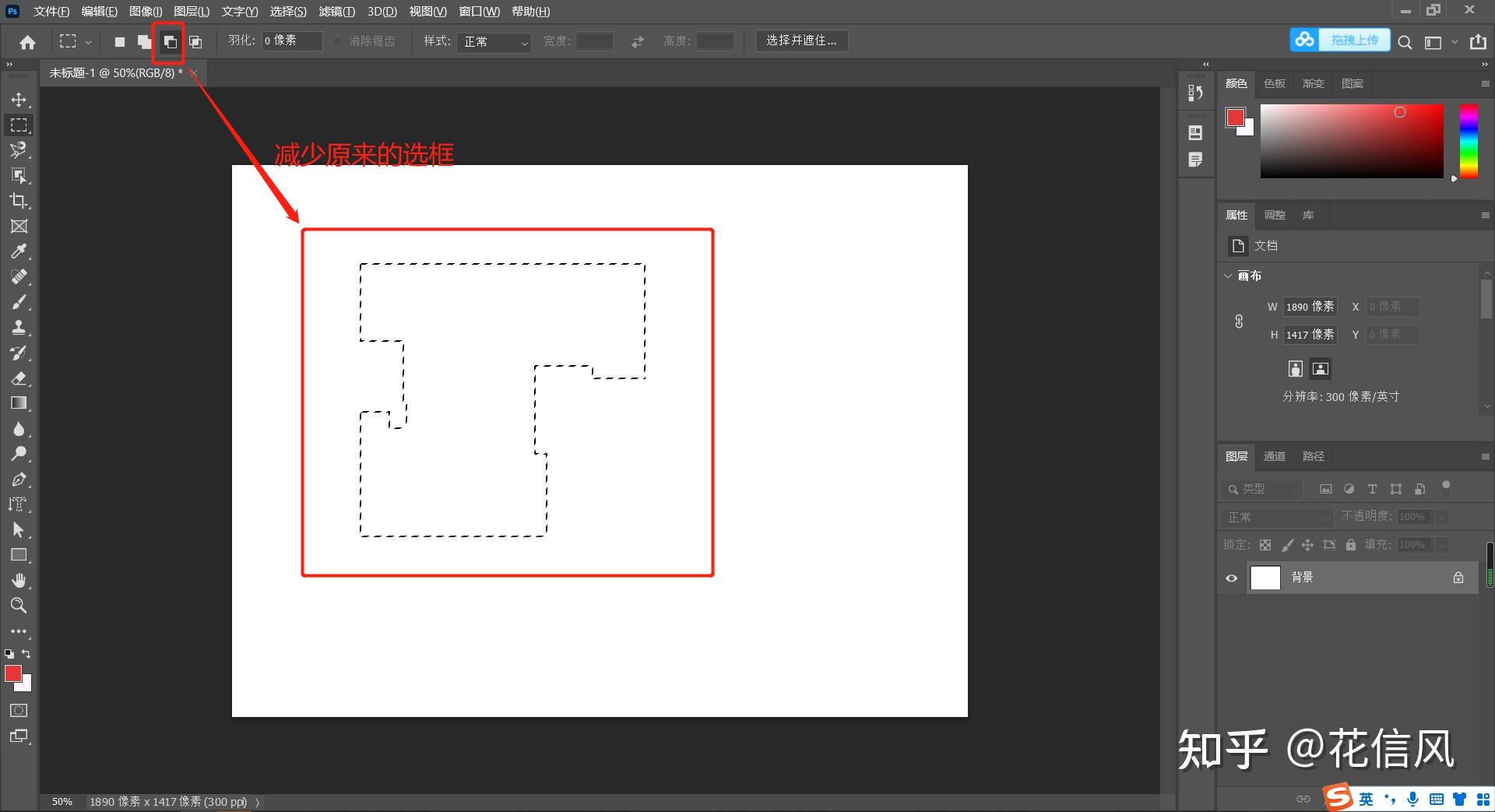This screenshot has height=812, width=1495.
Task: Select the Rectangle shape tool
Action: (19, 555)
